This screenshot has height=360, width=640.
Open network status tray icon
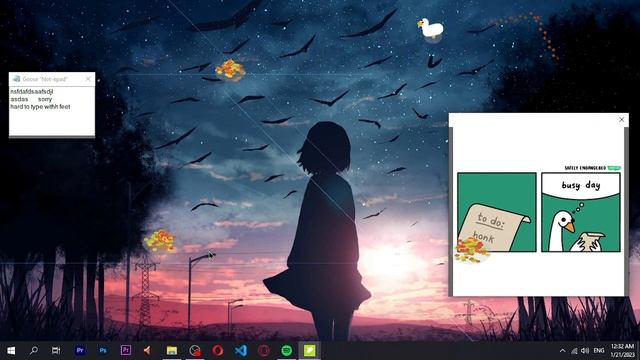click(574, 351)
